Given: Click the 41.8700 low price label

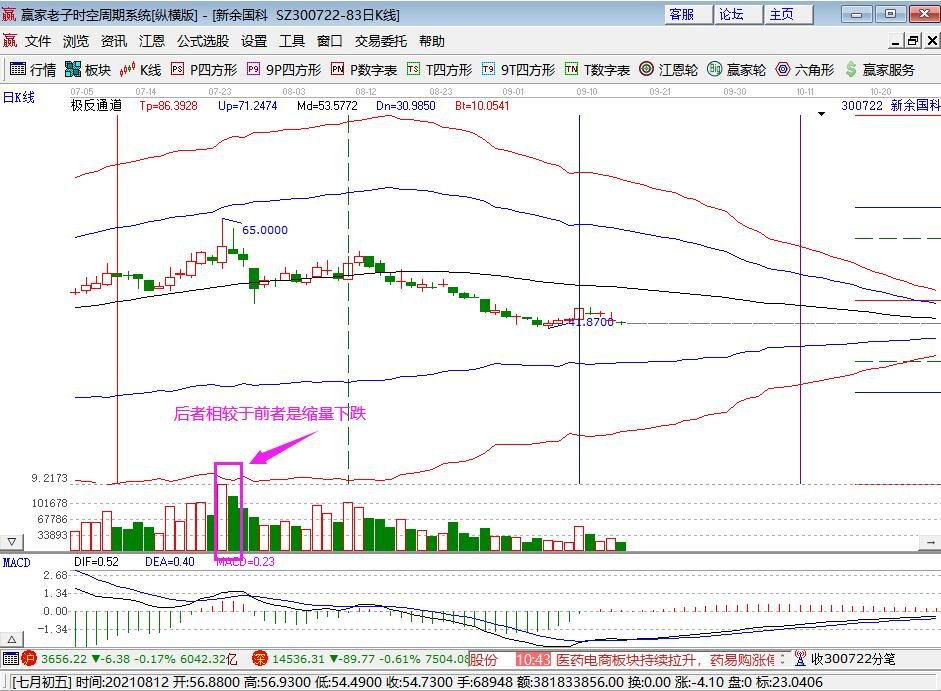Looking at the screenshot, I should (x=591, y=322).
